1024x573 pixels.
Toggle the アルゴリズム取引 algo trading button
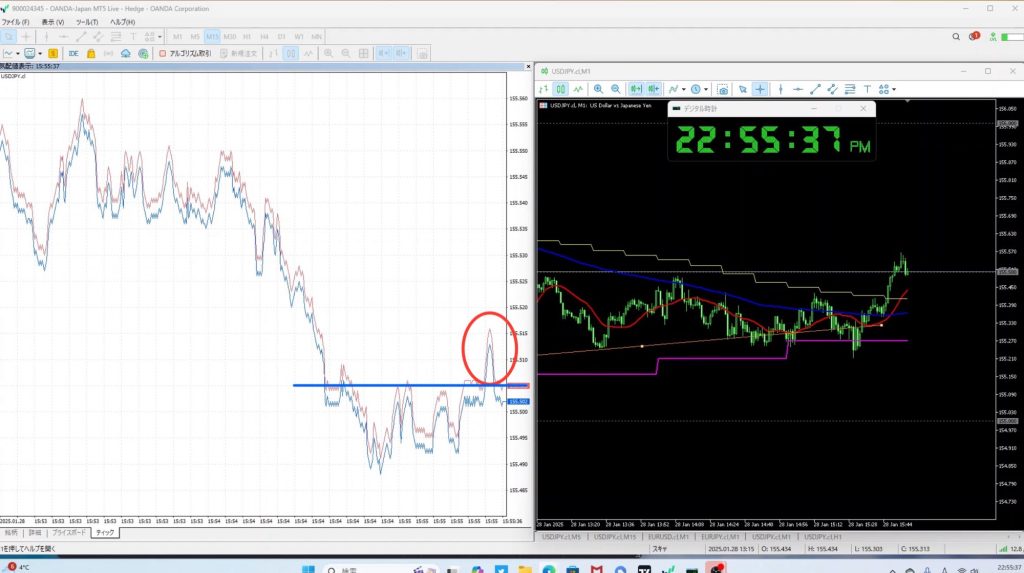(187, 53)
